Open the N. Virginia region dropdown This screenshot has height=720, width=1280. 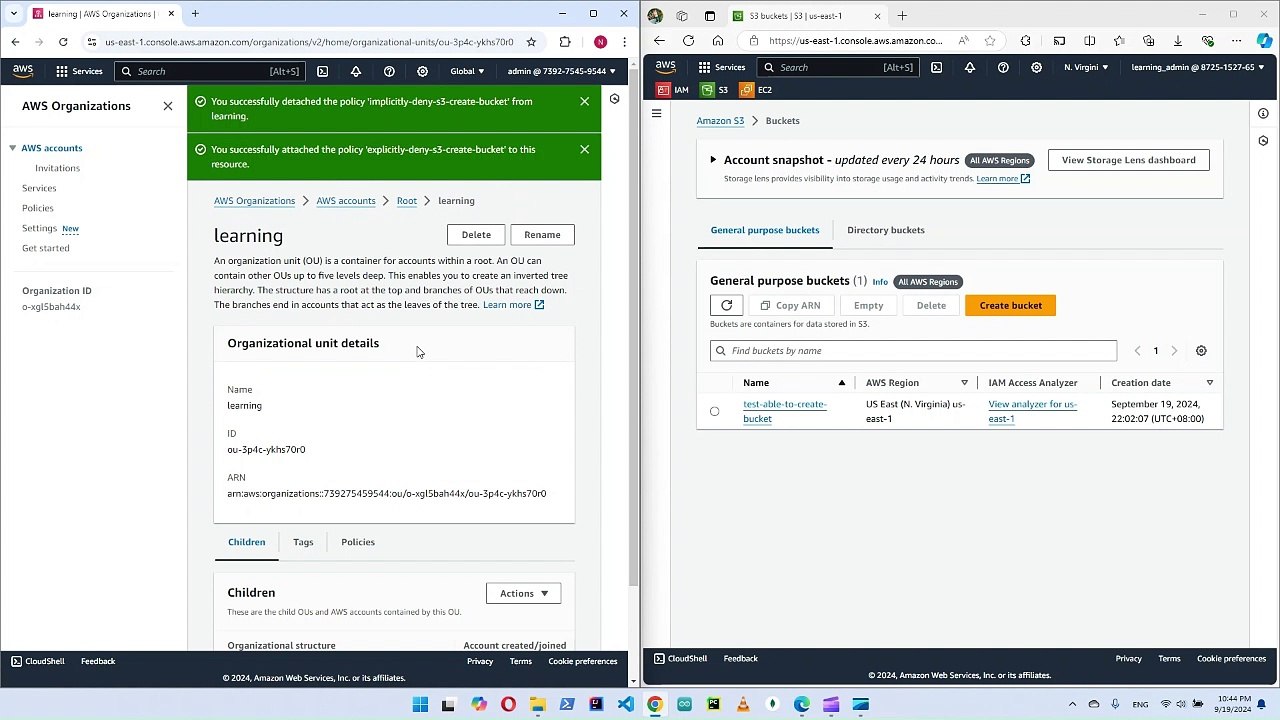(x=1086, y=67)
